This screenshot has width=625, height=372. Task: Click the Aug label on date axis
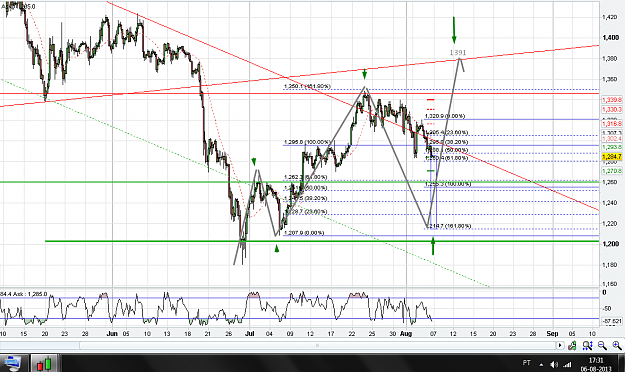[406, 333]
